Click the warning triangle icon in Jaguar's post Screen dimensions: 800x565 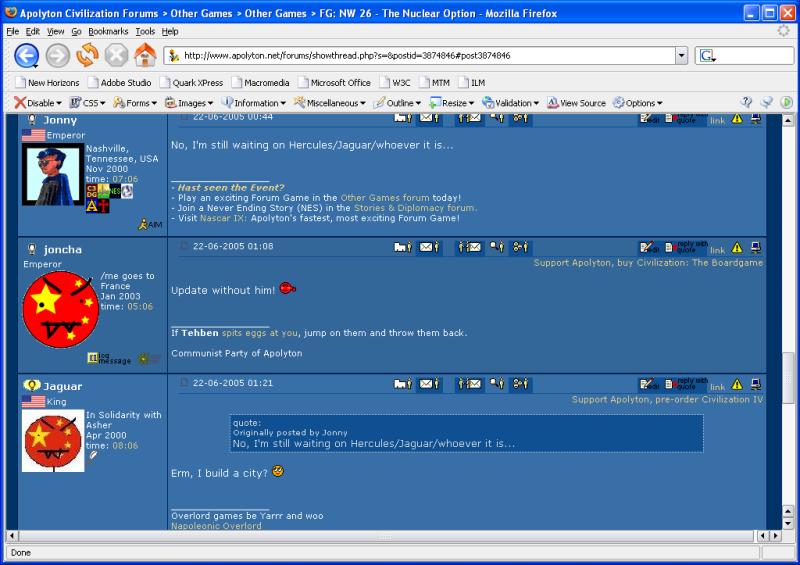click(x=737, y=384)
